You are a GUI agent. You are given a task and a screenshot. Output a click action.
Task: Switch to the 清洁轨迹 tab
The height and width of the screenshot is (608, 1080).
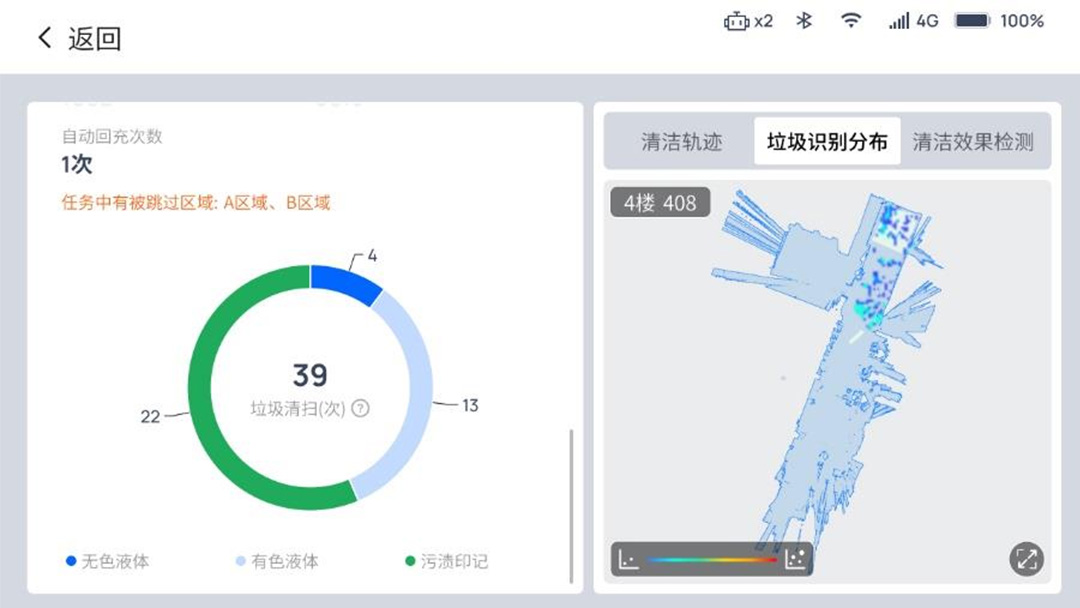(681, 142)
